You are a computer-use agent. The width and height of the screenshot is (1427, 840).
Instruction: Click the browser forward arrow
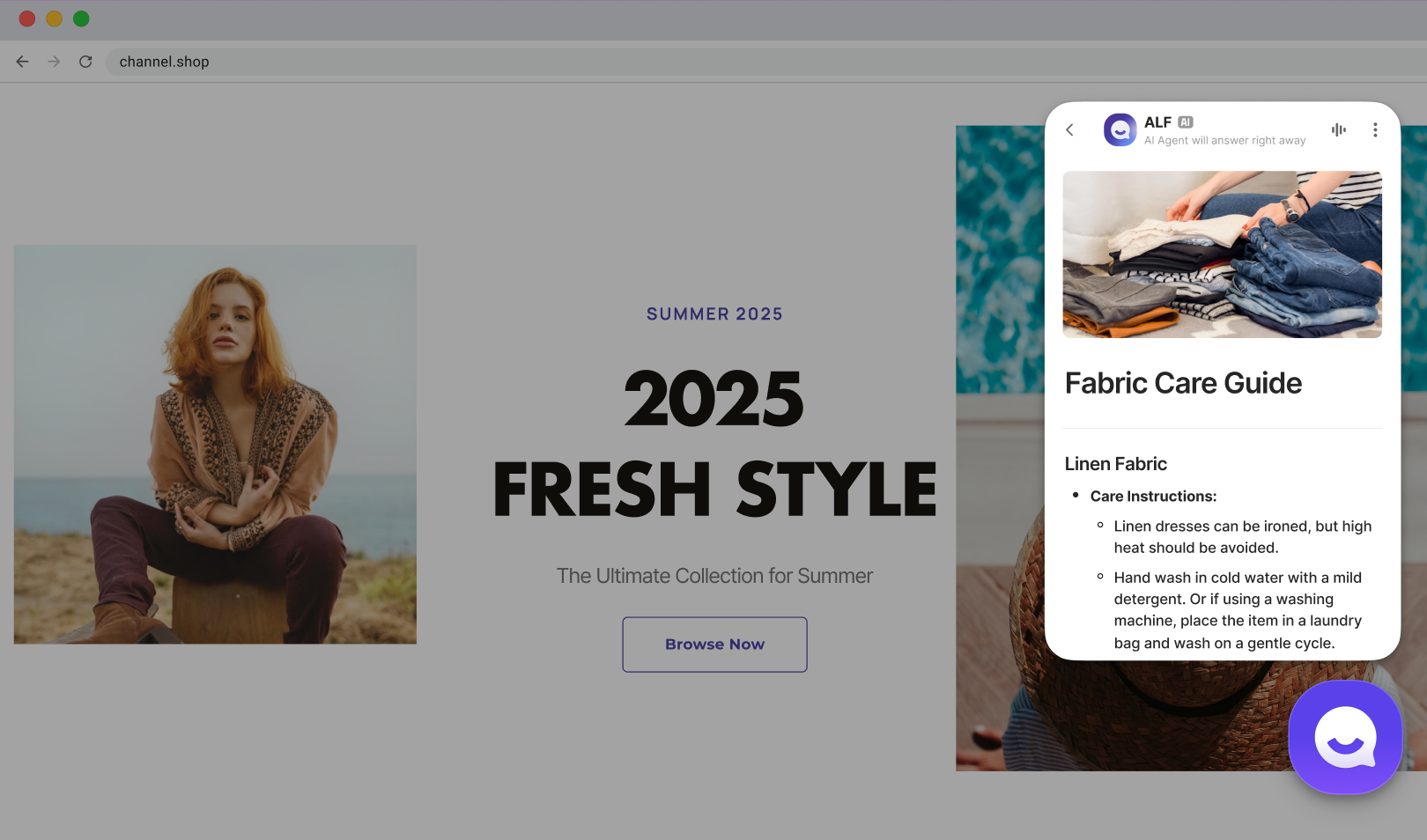pos(54,62)
